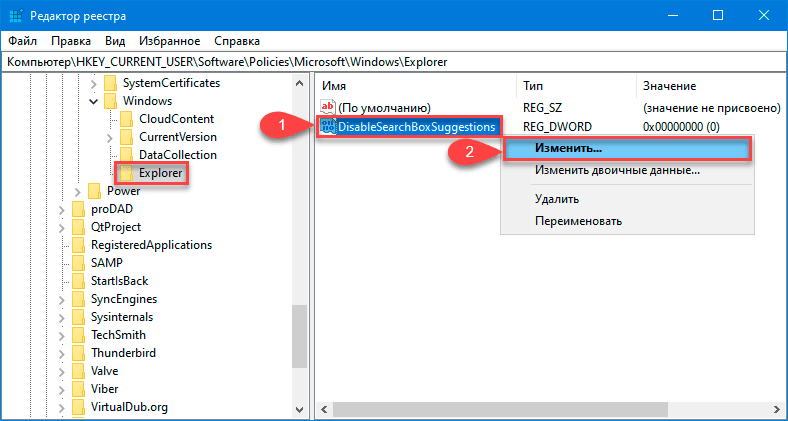Open the Файл menu
This screenshot has height=421, width=788.
pyautogui.click(x=23, y=41)
